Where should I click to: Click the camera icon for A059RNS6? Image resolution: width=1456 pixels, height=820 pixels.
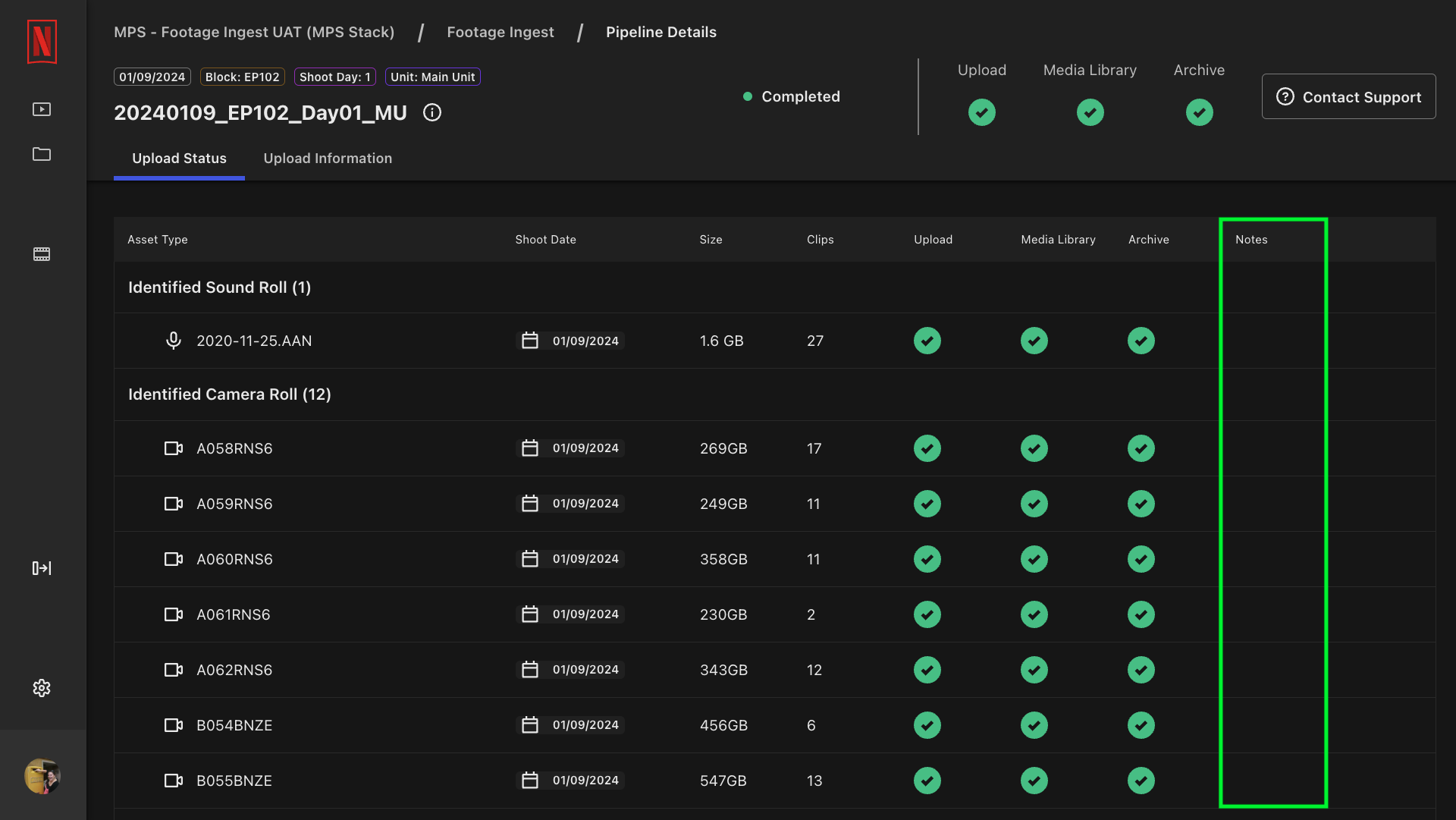[174, 504]
